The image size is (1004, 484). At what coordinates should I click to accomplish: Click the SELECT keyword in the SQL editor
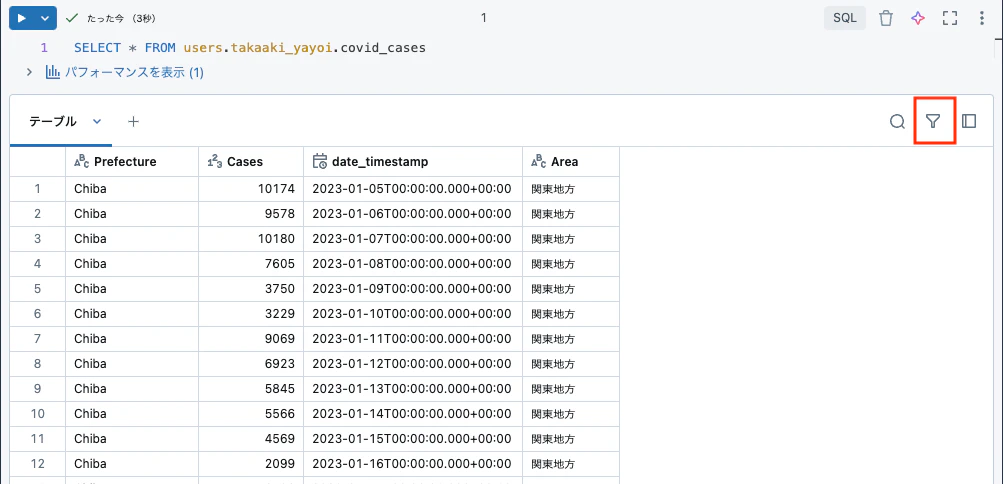coord(97,47)
